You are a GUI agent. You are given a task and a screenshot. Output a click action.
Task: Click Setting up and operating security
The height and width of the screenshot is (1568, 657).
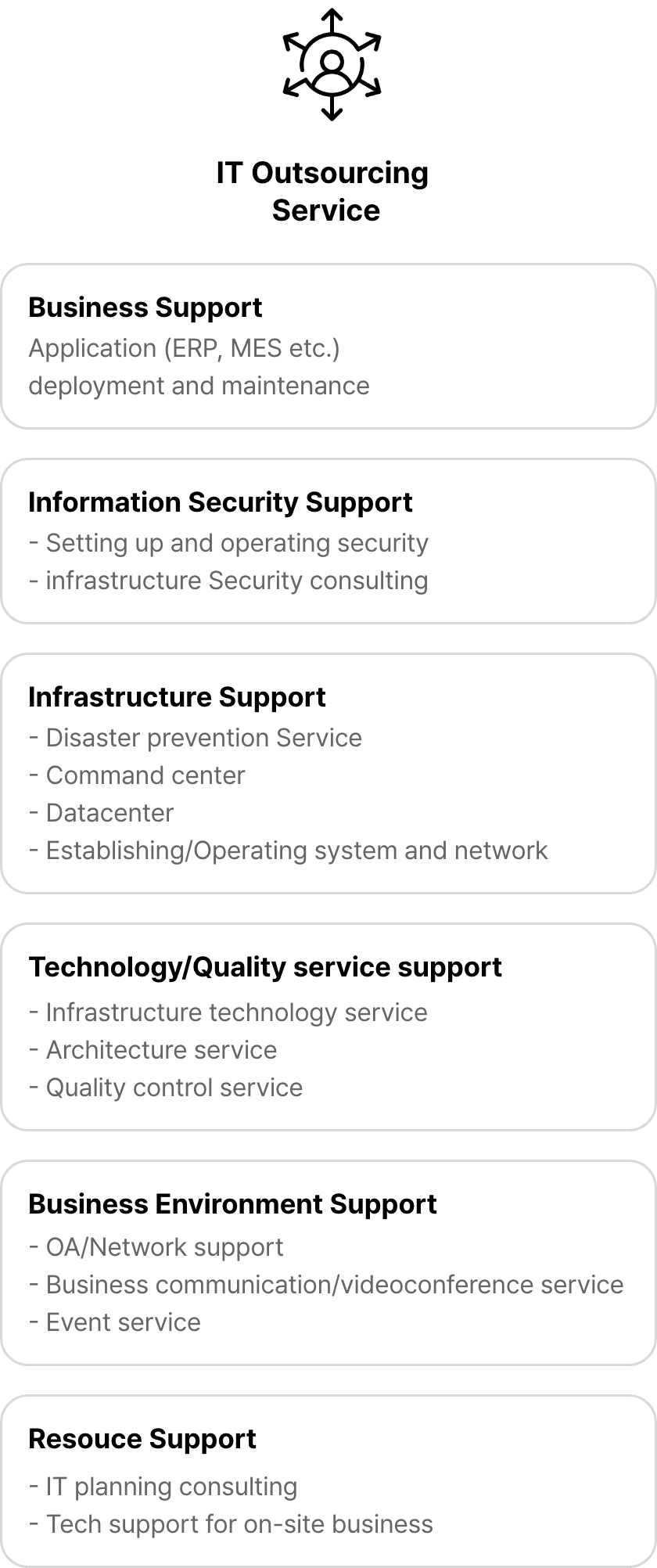228,543
